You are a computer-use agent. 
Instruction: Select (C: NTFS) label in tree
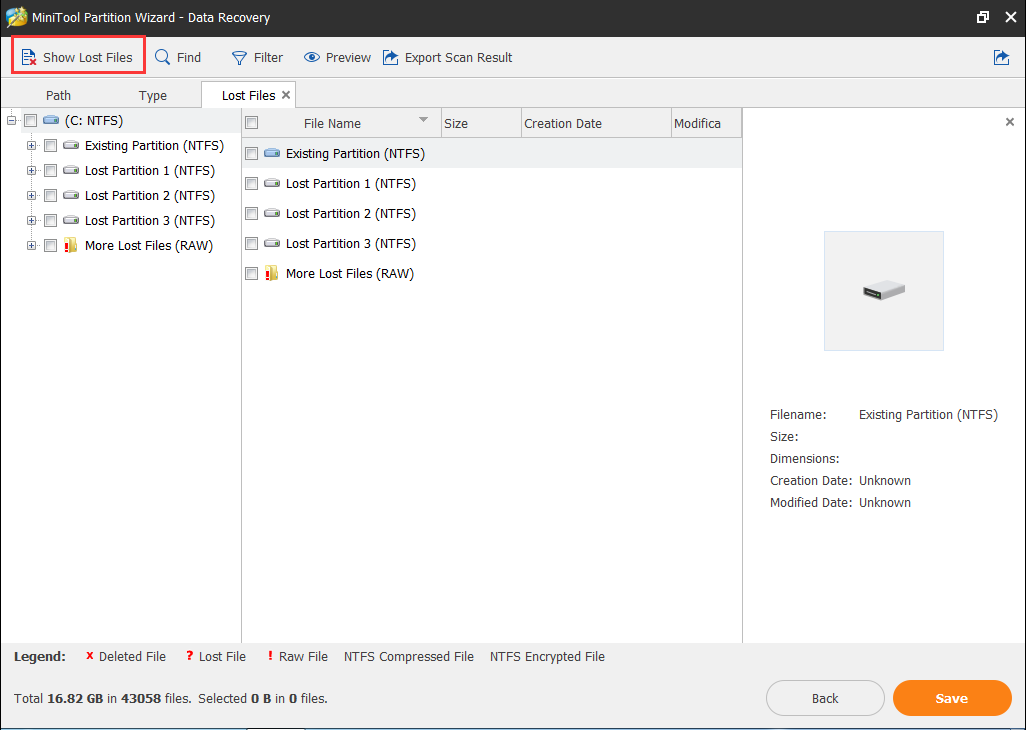point(94,120)
